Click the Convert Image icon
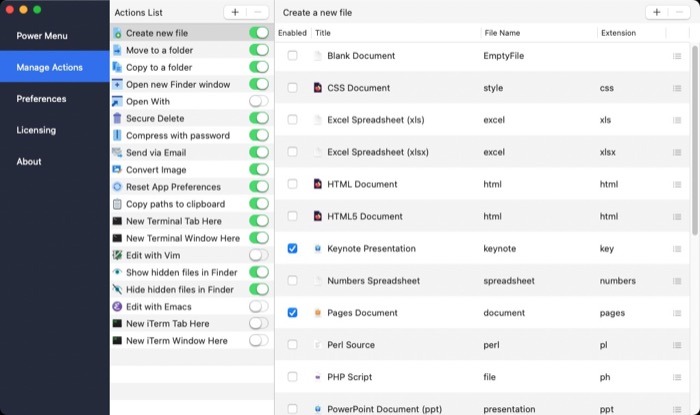This screenshot has width=700, height=415. [x=117, y=170]
